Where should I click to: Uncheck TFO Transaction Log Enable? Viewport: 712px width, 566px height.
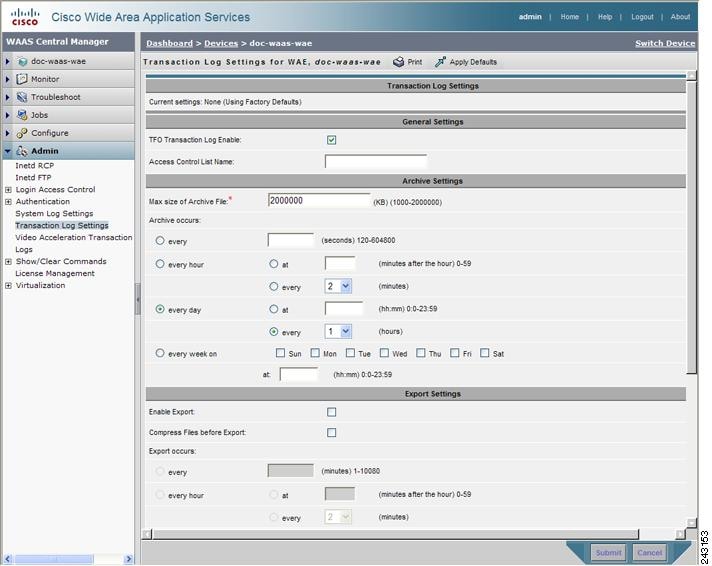(x=331, y=140)
